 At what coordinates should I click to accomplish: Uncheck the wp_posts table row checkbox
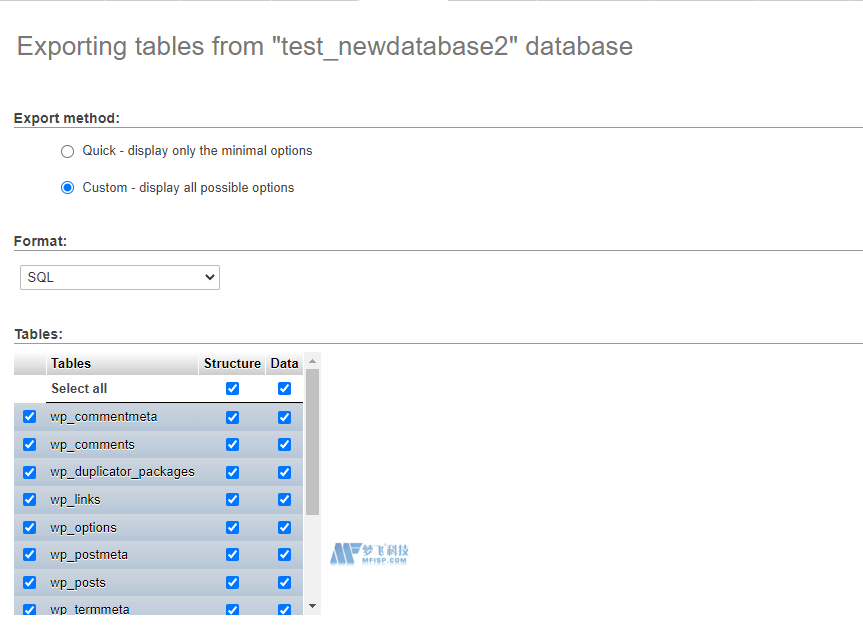pyautogui.click(x=29, y=582)
